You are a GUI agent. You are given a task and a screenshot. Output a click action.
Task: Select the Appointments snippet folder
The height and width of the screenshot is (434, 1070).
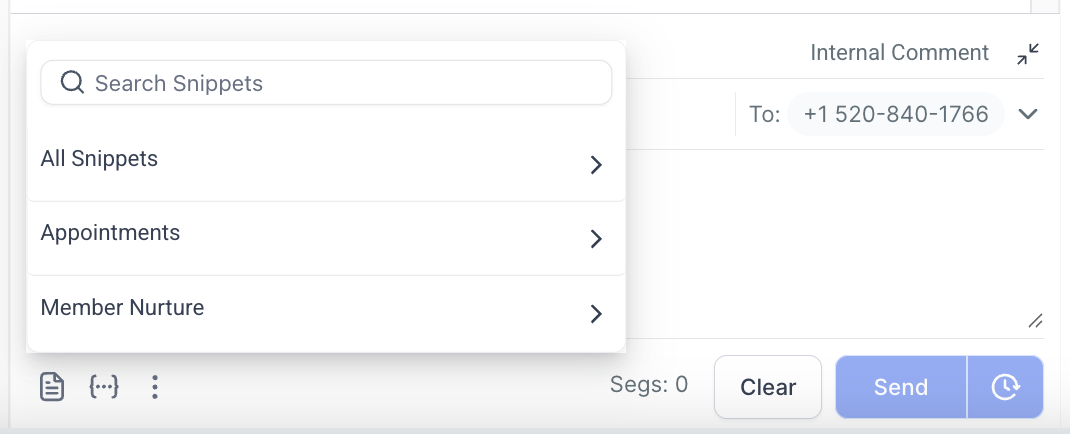pyautogui.click(x=110, y=232)
